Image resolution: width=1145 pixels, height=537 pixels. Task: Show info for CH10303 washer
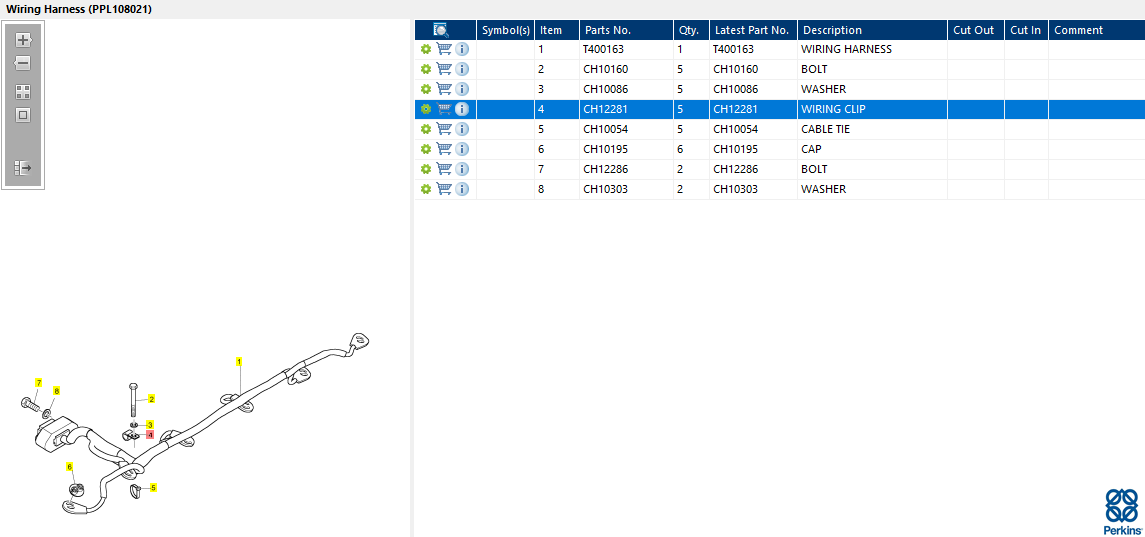[x=462, y=189]
